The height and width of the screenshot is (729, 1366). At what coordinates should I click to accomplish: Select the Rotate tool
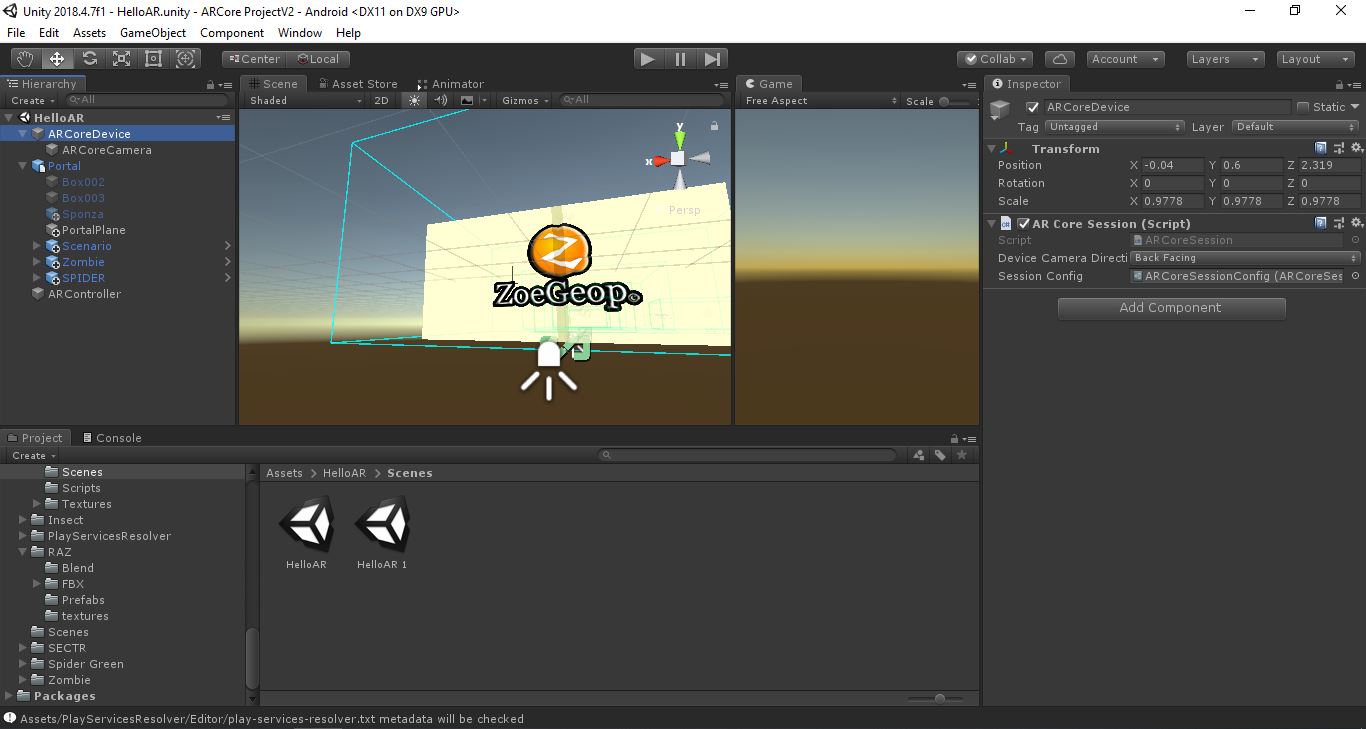pyautogui.click(x=89, y=59)
